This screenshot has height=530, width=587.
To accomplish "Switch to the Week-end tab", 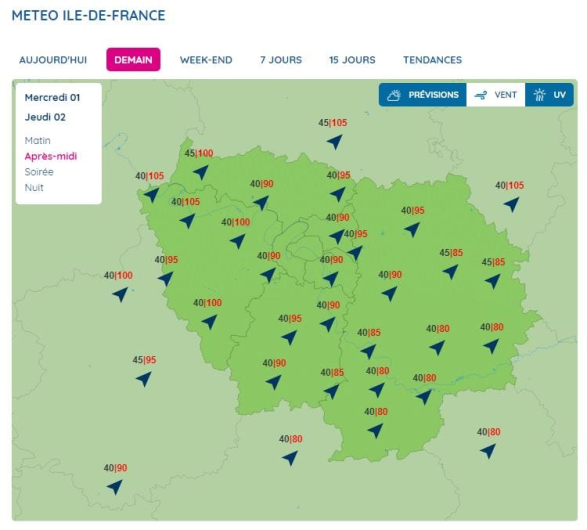I will [206, 60].
